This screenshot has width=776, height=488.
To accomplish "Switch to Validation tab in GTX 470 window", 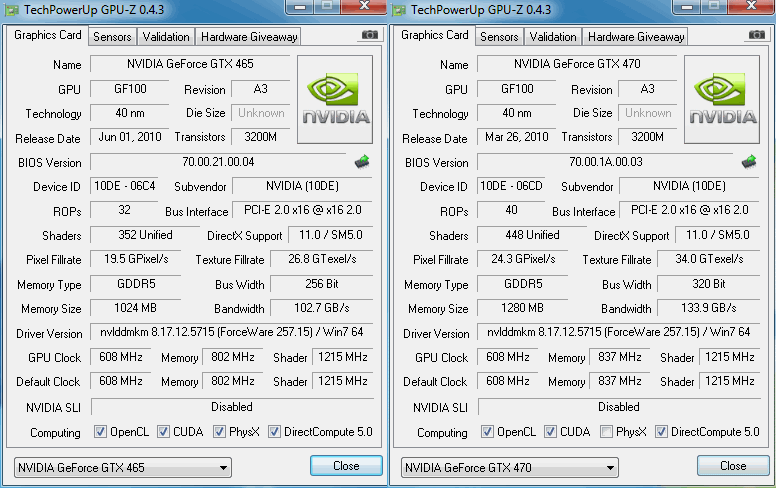I will coord(553,37).
